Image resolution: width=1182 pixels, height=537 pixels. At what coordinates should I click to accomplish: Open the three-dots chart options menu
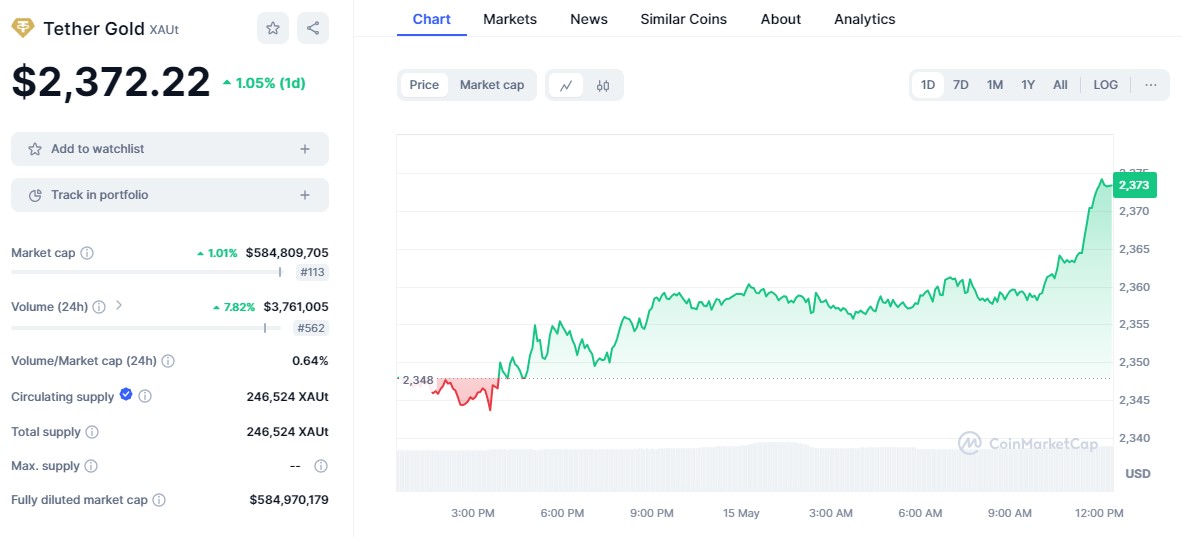[x=1151, y=85]
